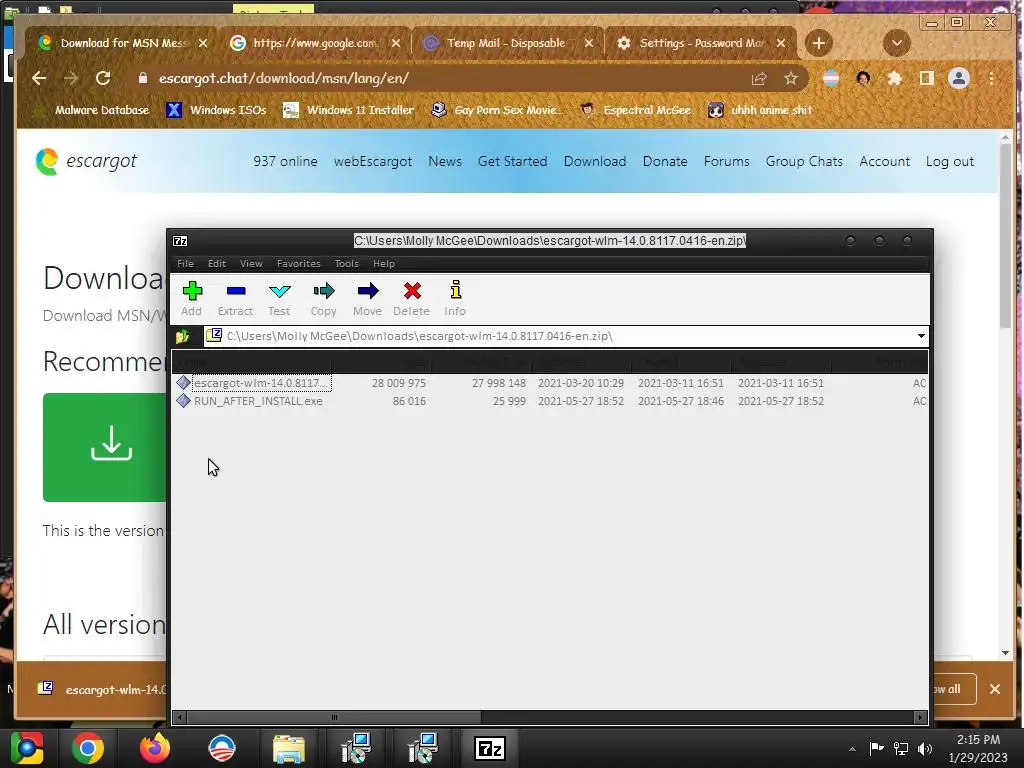This screenshot has height=768, width=1024.
Task: Show hidden system tray icons
Action: [852, 749]
